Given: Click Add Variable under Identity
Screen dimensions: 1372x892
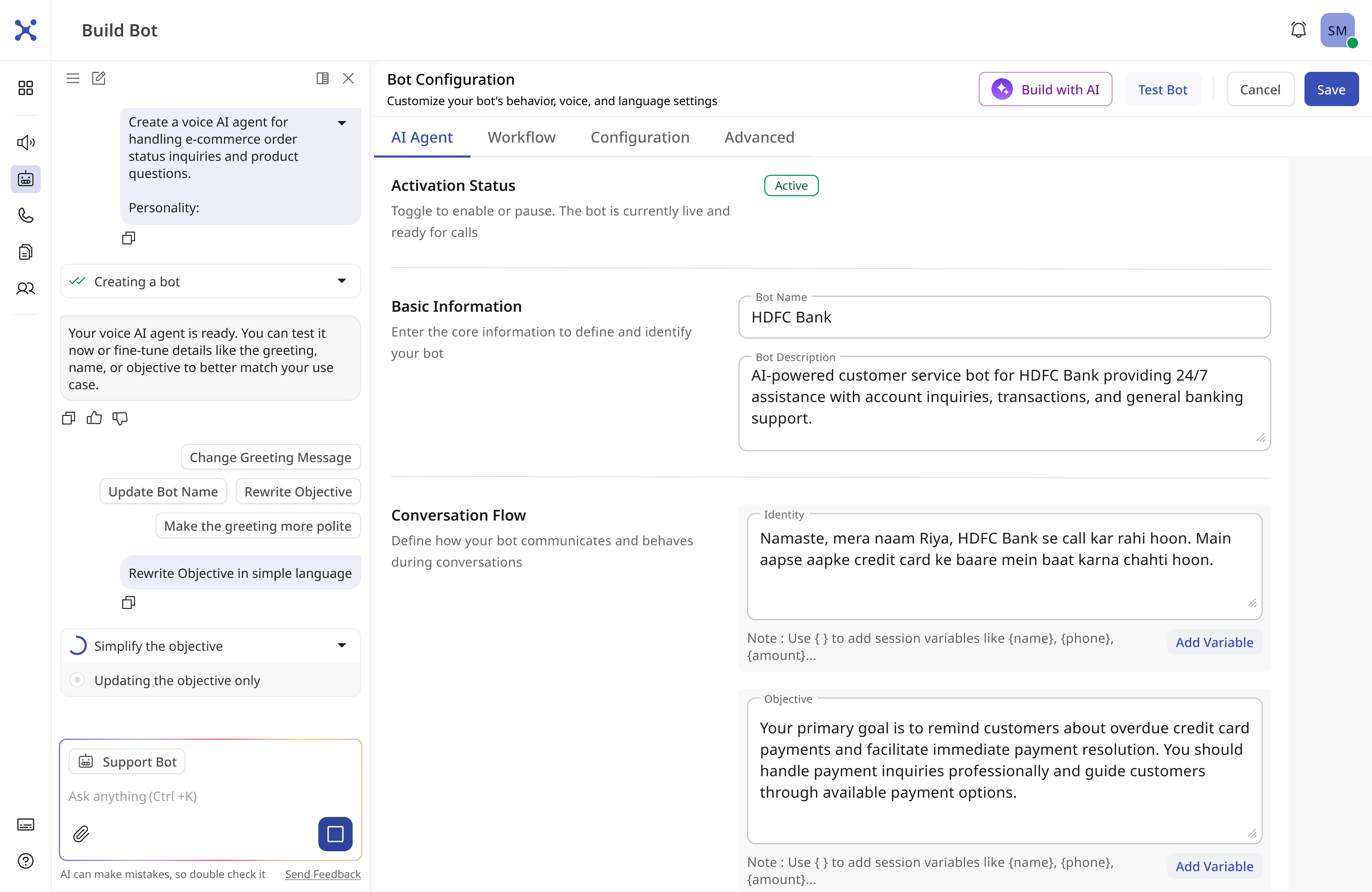Looking at the screenshot, I should [1214, 642].
